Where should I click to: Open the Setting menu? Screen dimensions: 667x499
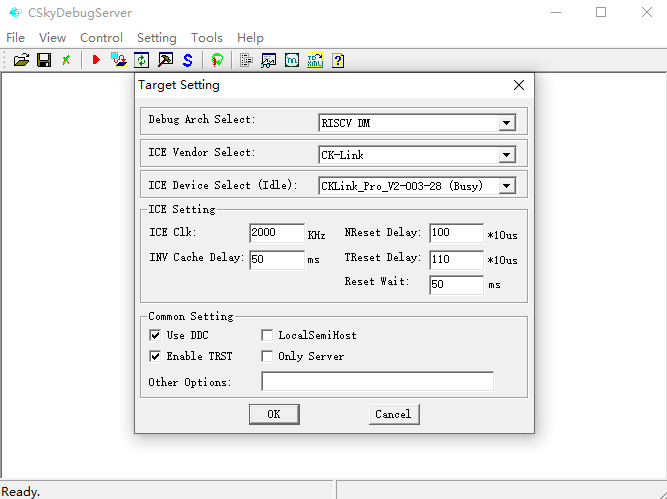[156, 38]
